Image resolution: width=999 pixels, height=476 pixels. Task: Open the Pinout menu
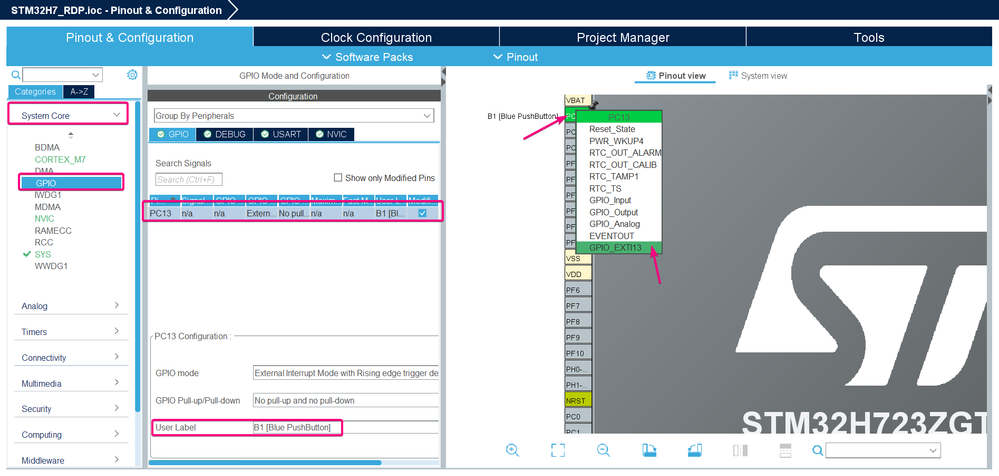[516, 57]
